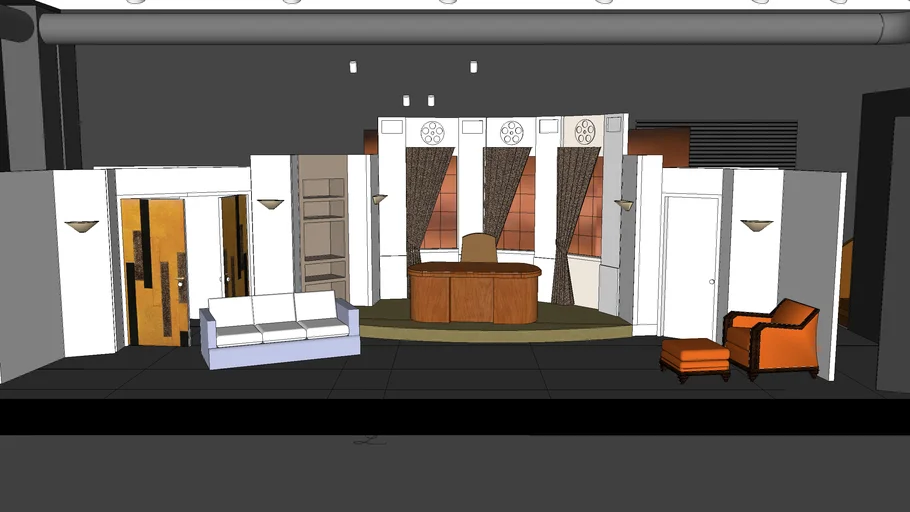The width and height of the screenshot is (910, 512).
Task: Select the overhead horizontal pipe
Action: click(x=460, y=28)
